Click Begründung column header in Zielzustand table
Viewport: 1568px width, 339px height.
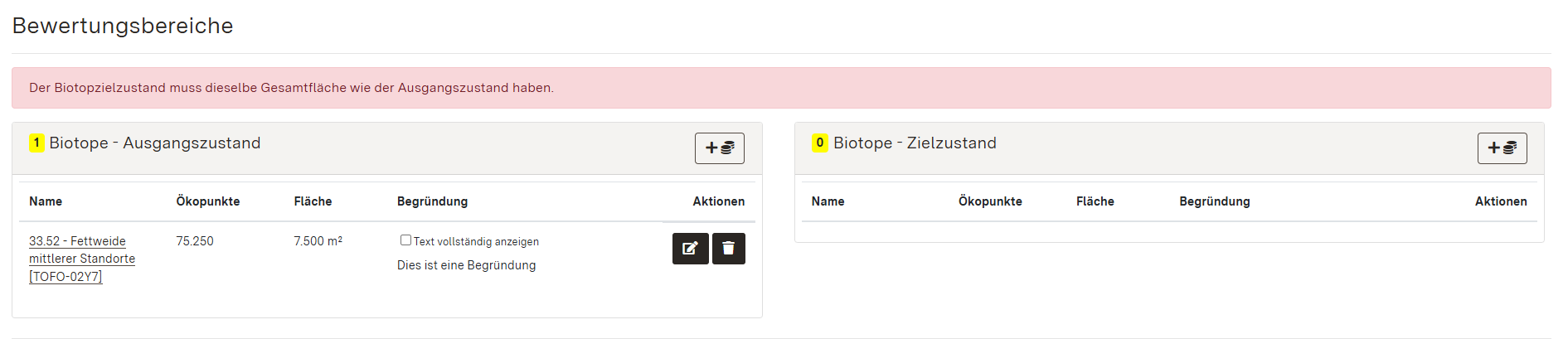[1214, 201]
